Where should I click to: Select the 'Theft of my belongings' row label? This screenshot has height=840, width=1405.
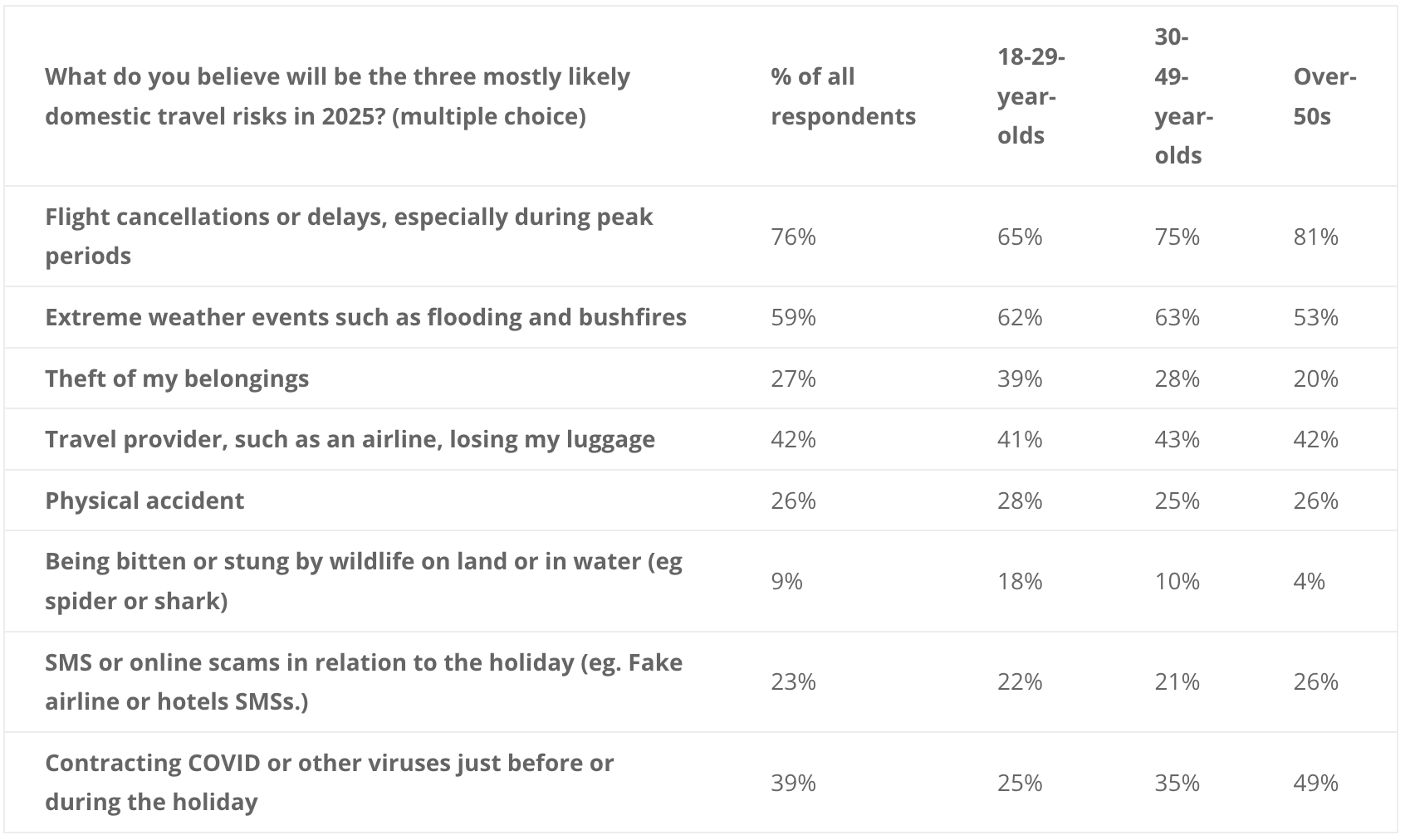(x=177, y=378)
